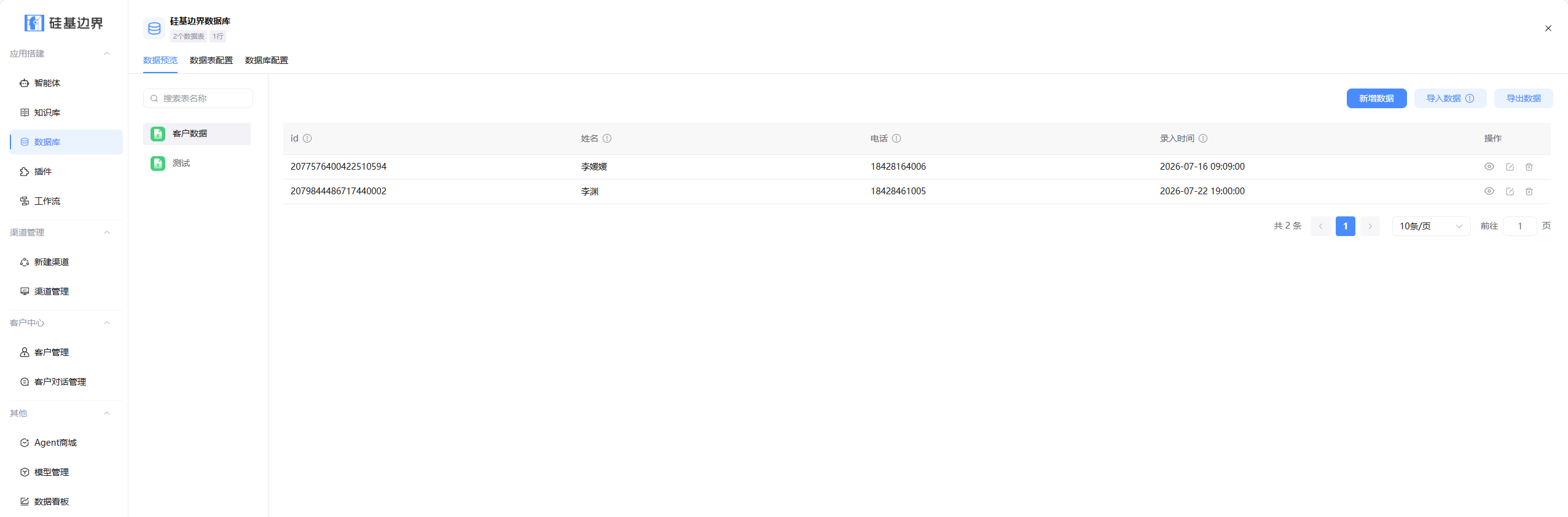
Task: Delete the 李渊 row with trash icon
Action: [1529, 191]
